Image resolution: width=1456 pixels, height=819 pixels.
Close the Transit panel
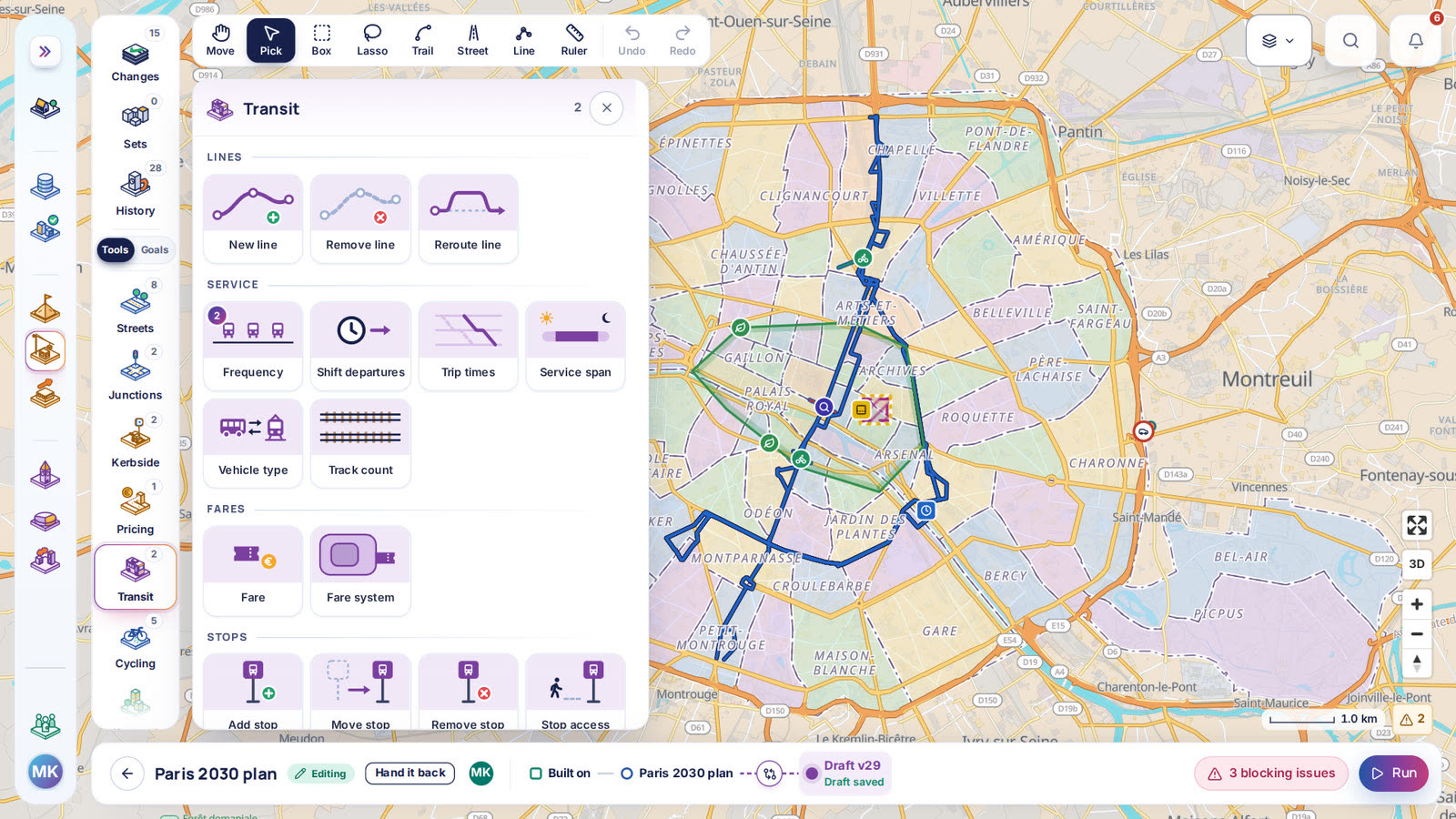[607, 108]
